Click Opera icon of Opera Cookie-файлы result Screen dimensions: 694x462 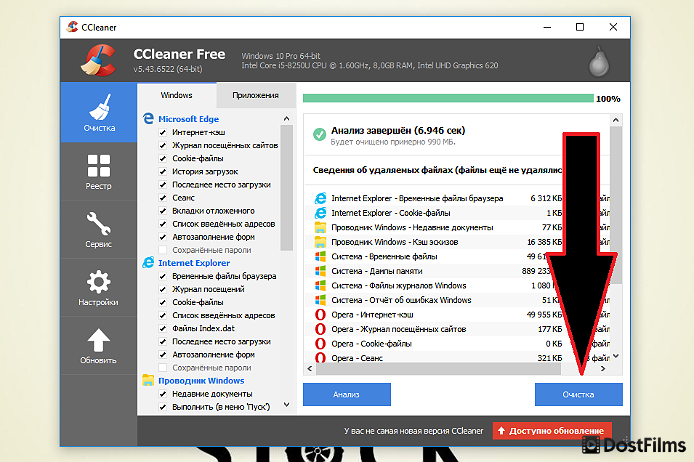[320, 343]
